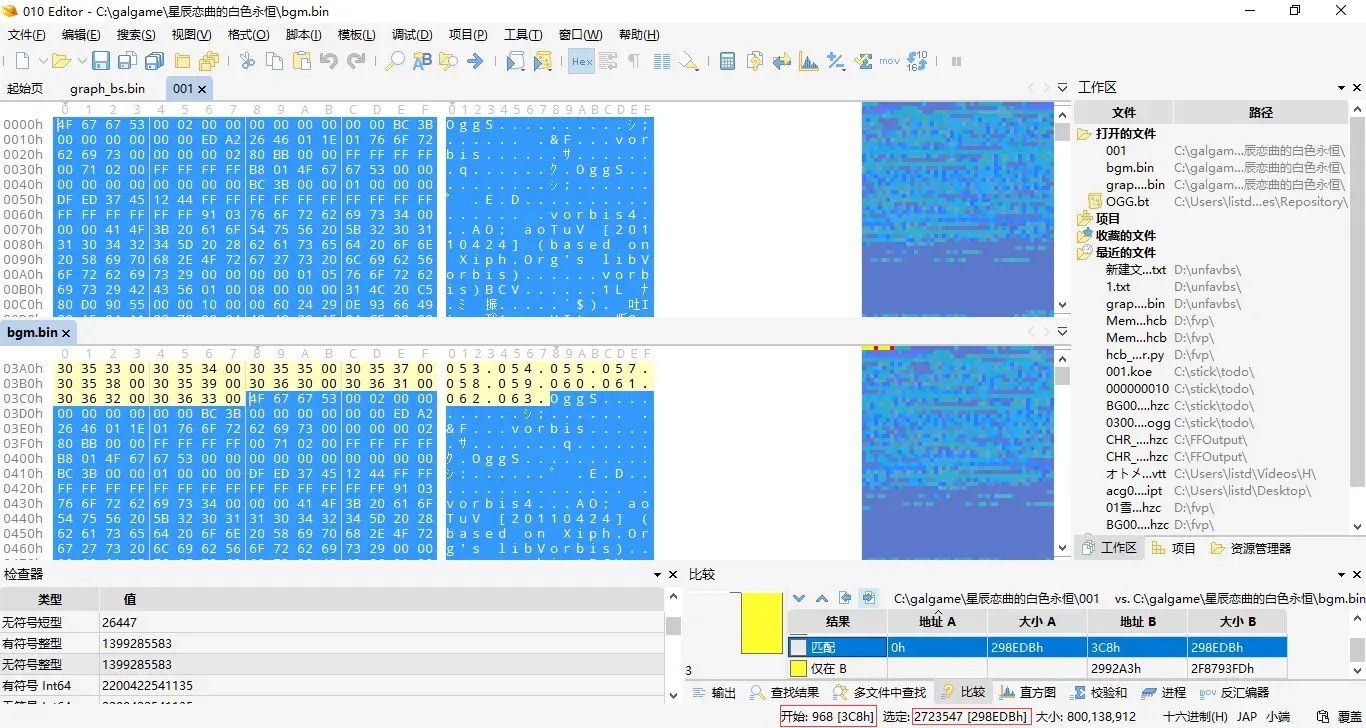Image resolution: width=1366 pixels, height=728 pixels.
Task: Open the 工作区 panel options dropdown arrow
Action: (x=1342, y=88)
